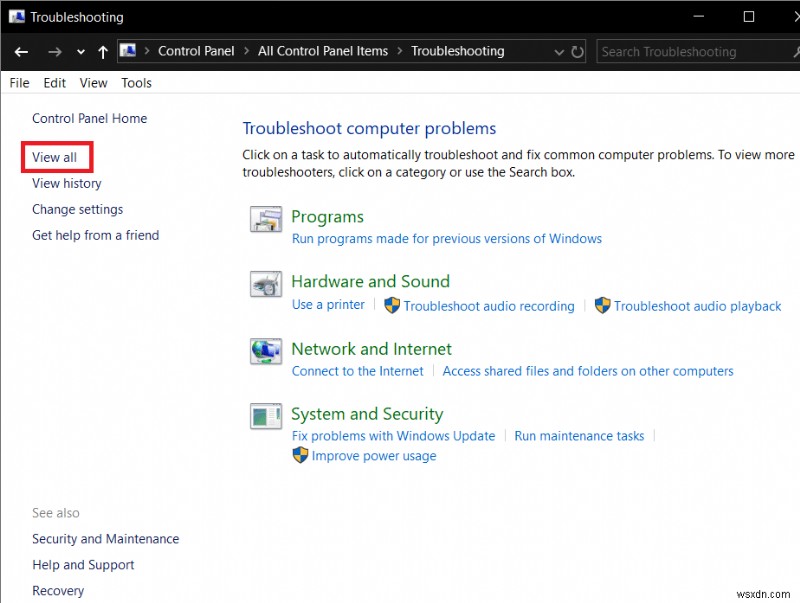
Task: Open the Programs troubleshooter category icon
Action: click(x=266, y=220)
